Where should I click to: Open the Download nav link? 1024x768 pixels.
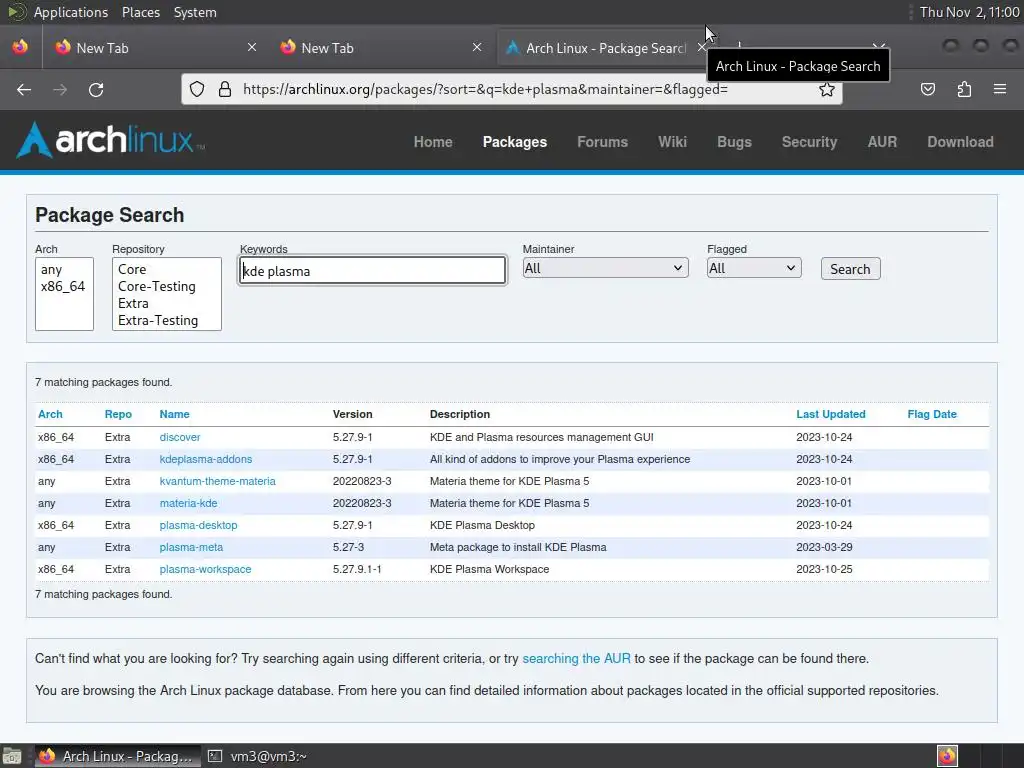pos(960,142)
